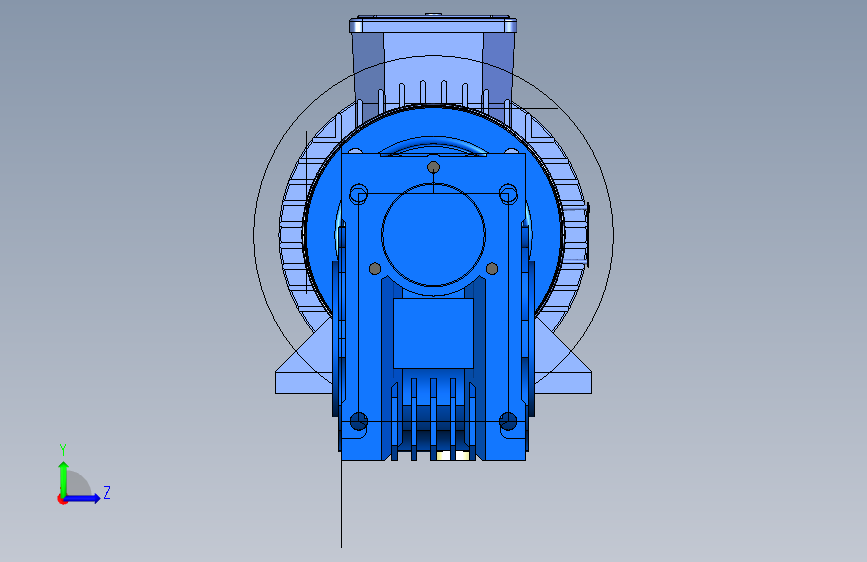
Task: Select the gray bolt hole left of bore
Action: [375, 269]
